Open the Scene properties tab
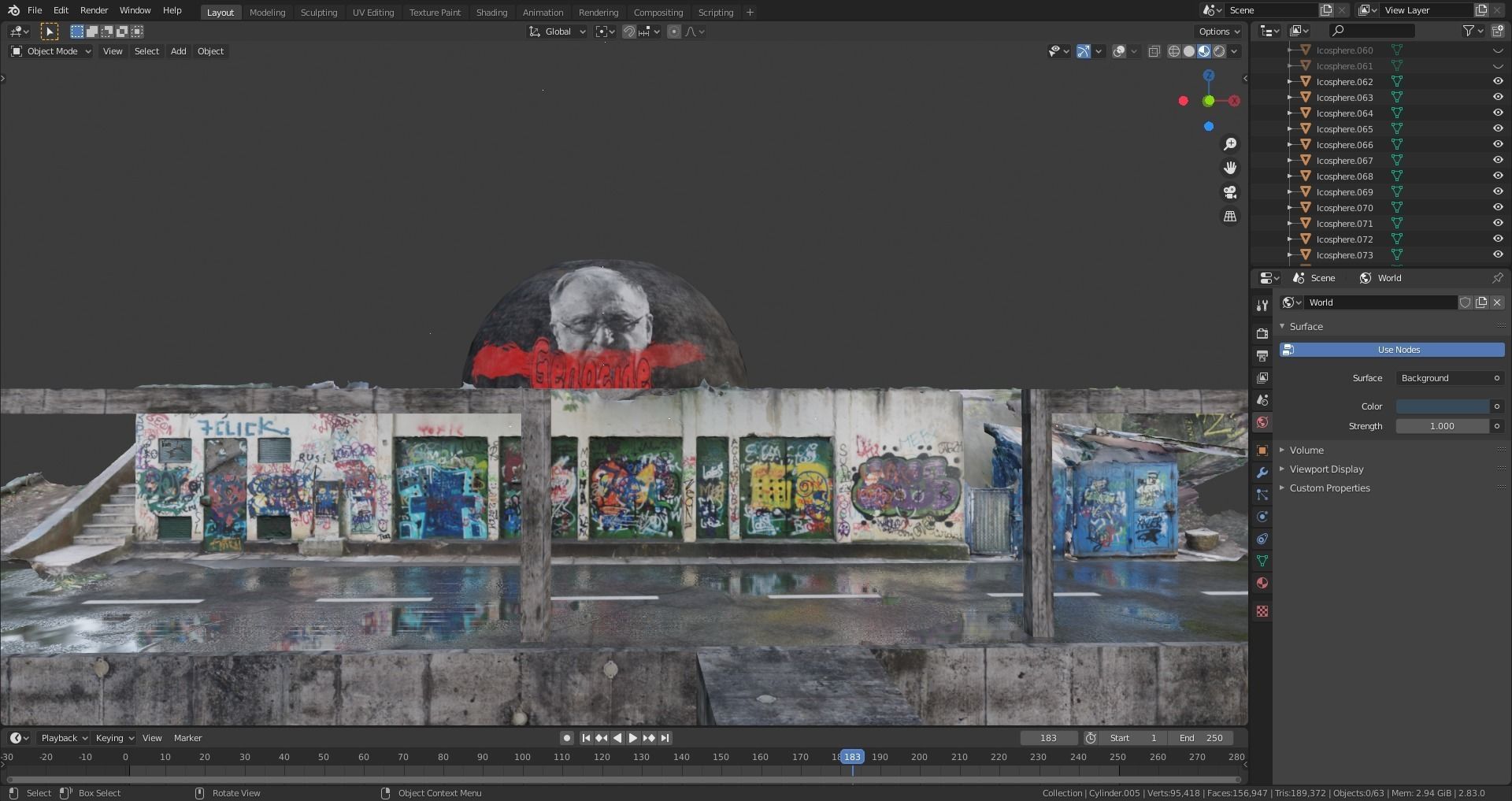1512x801 pixels. pyautogui.click(x=1262, y=400)
